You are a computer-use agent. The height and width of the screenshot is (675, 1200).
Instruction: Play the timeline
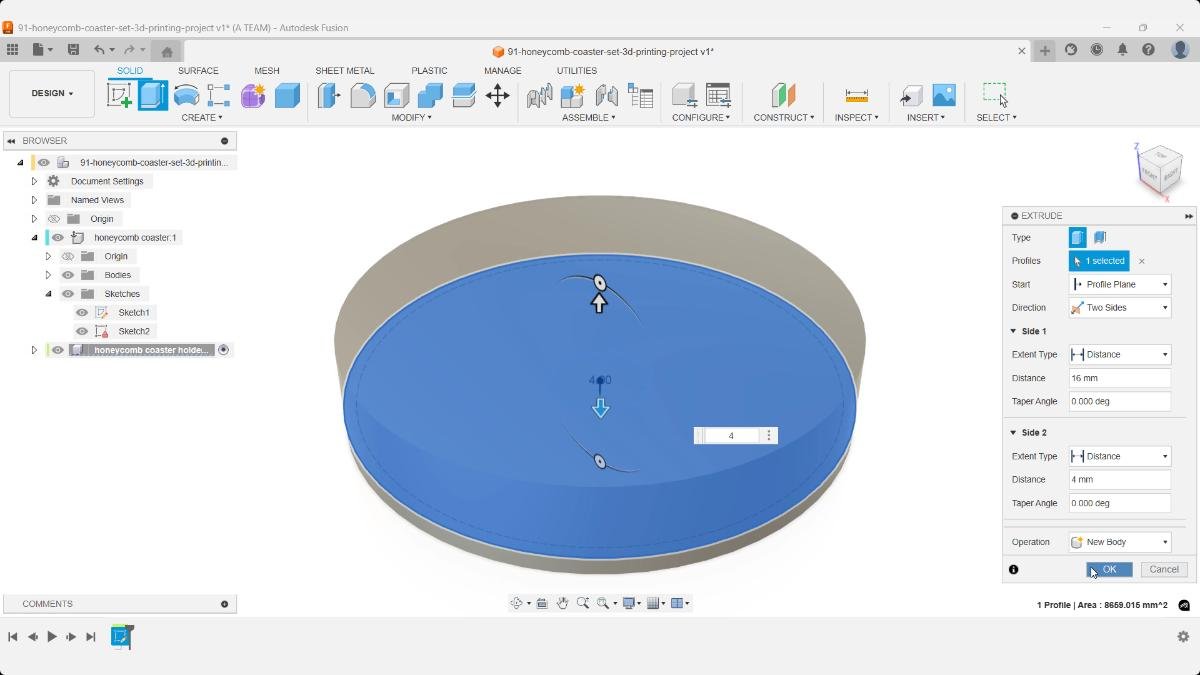(x=52, y=636)
